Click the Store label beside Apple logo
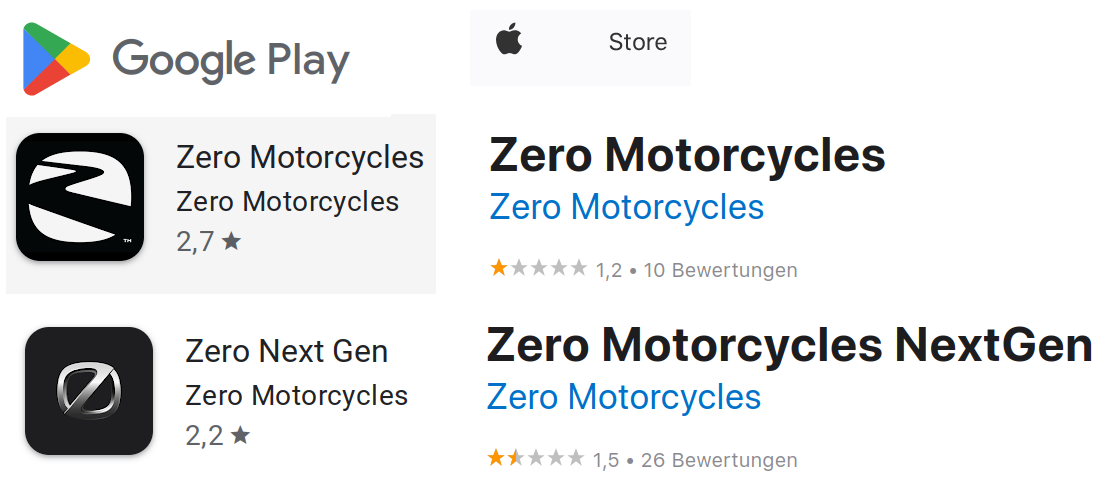This screenshot has width=1113, height=486. [637, 42]
